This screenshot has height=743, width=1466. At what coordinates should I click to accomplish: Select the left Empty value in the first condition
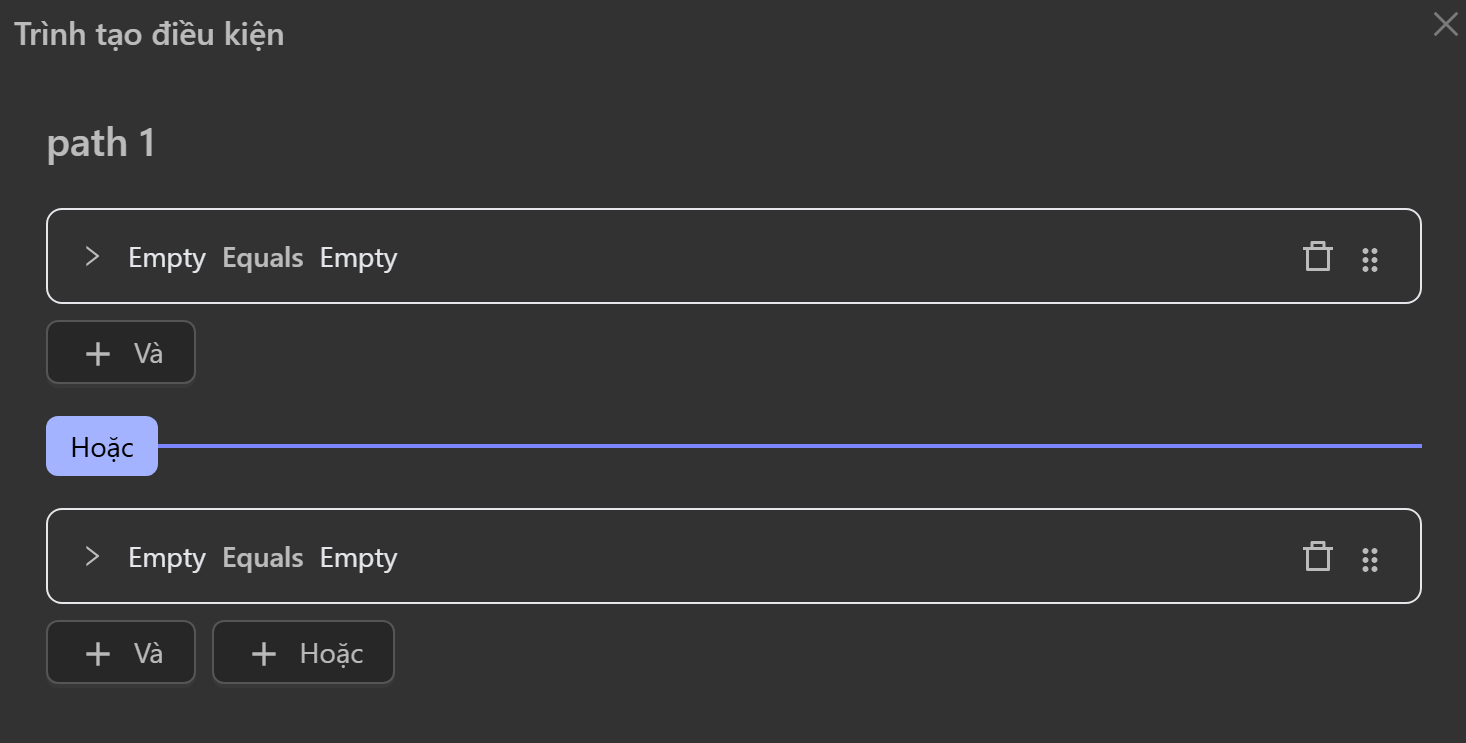point(166,258)
